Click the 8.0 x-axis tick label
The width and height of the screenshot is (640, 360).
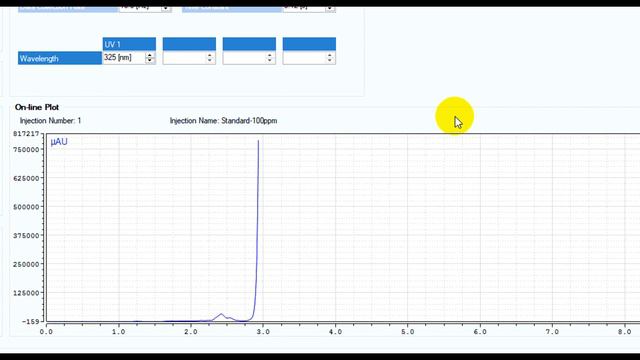coord(624,332)
